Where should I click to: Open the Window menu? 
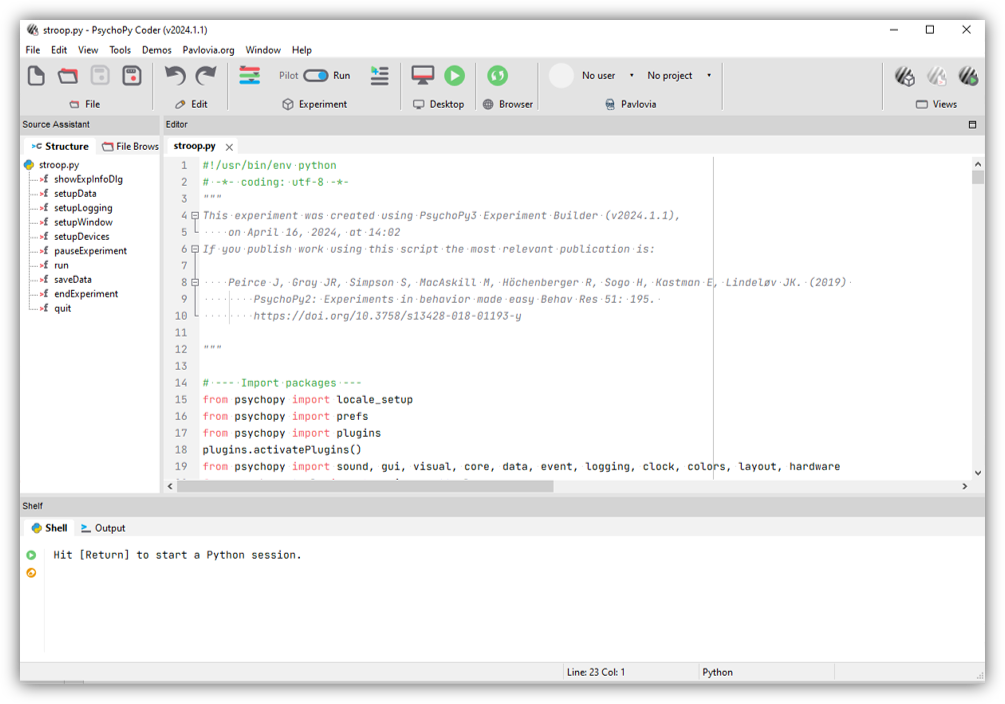[x=263, y=50]
